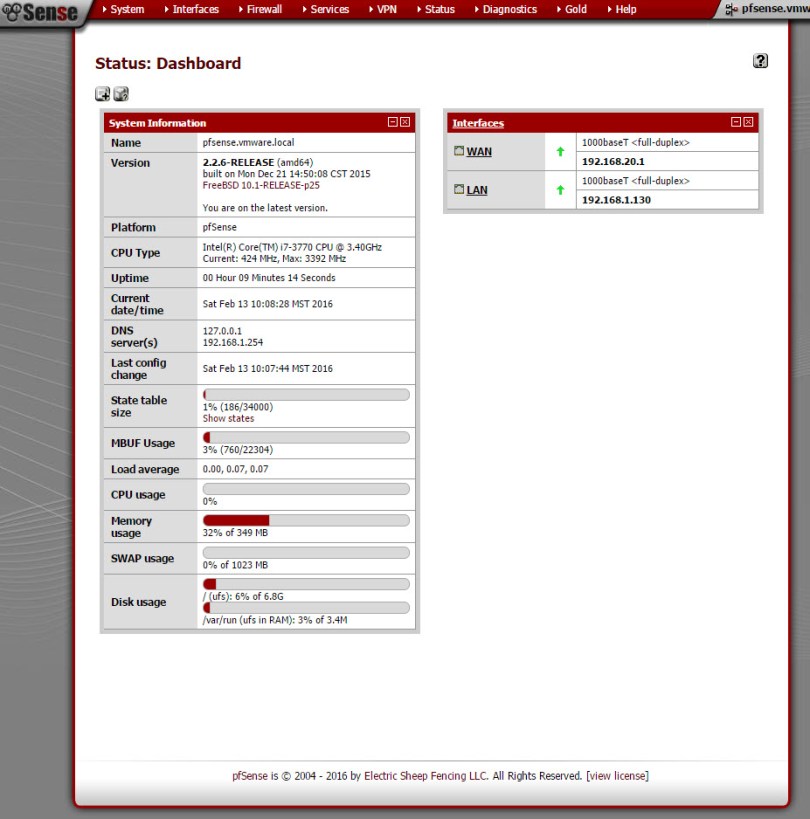Click the Interfaces widget title

click(x=478, y=123)
